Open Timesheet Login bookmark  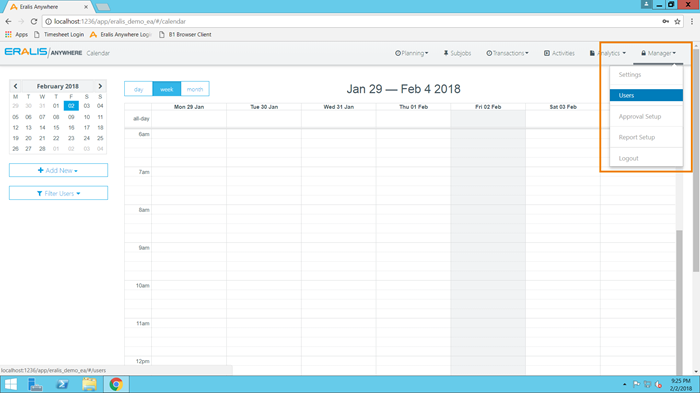[x=58, y=34]
